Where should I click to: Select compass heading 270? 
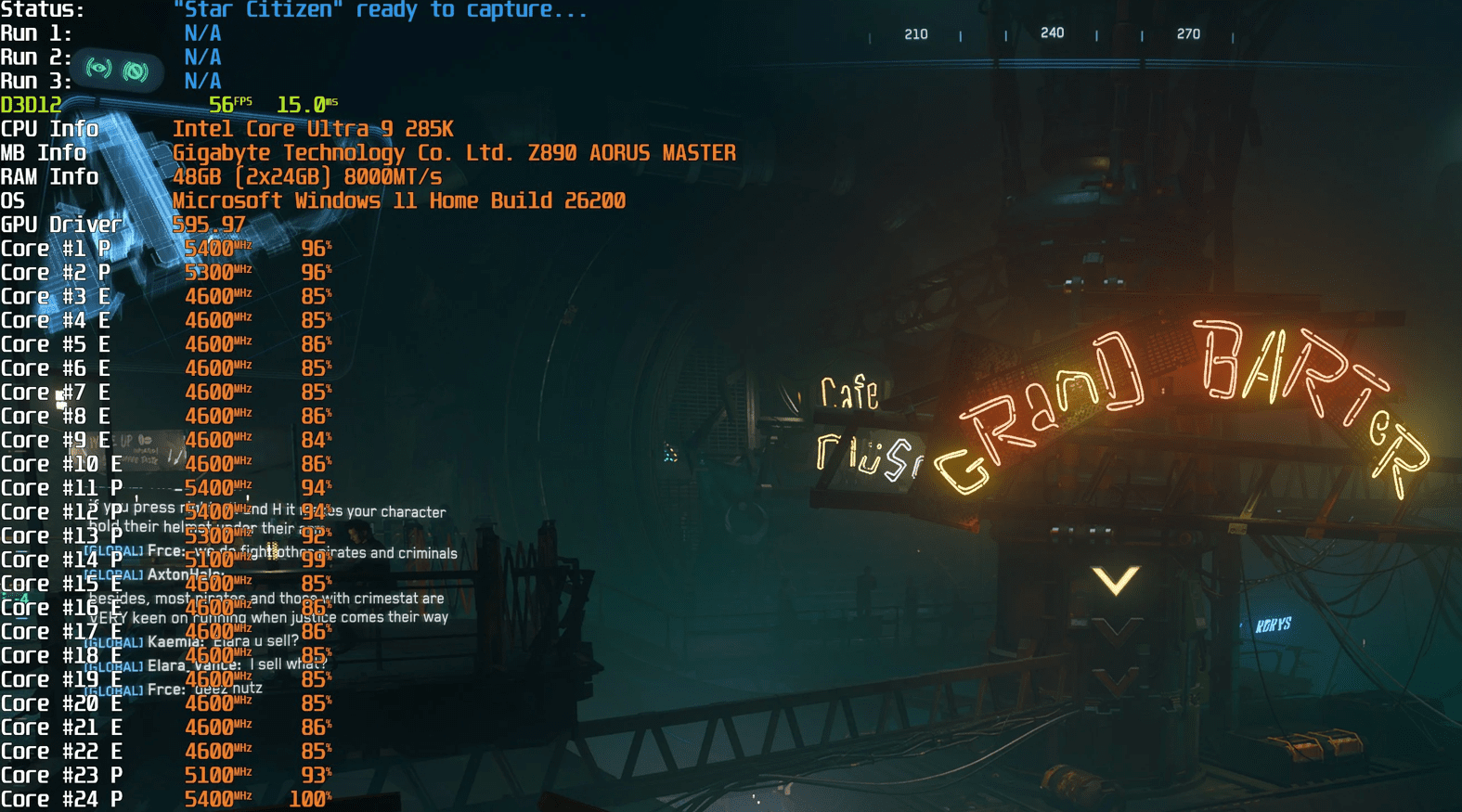(x=1188, y=34)
